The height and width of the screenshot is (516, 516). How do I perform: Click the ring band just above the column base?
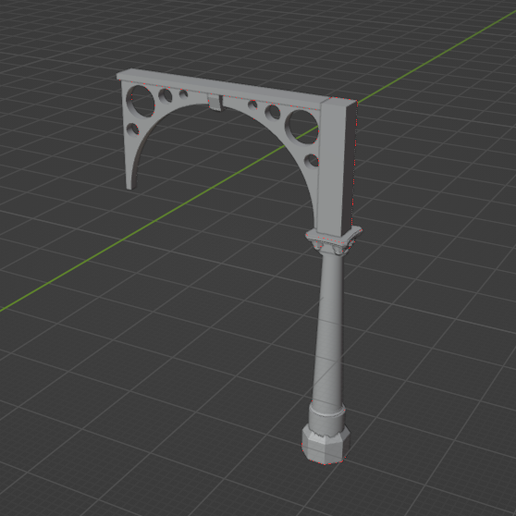point(326,419)
